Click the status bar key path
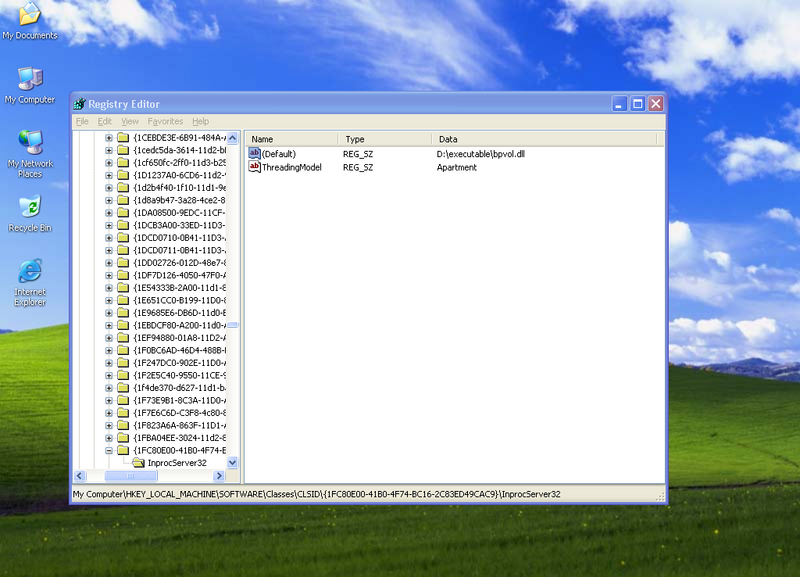Screen dimensions: 800x577 click(x=316, y=494)
